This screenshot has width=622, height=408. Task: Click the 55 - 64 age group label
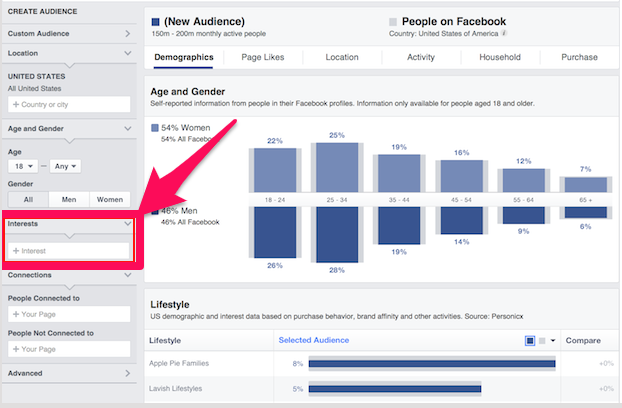[523, 200]
